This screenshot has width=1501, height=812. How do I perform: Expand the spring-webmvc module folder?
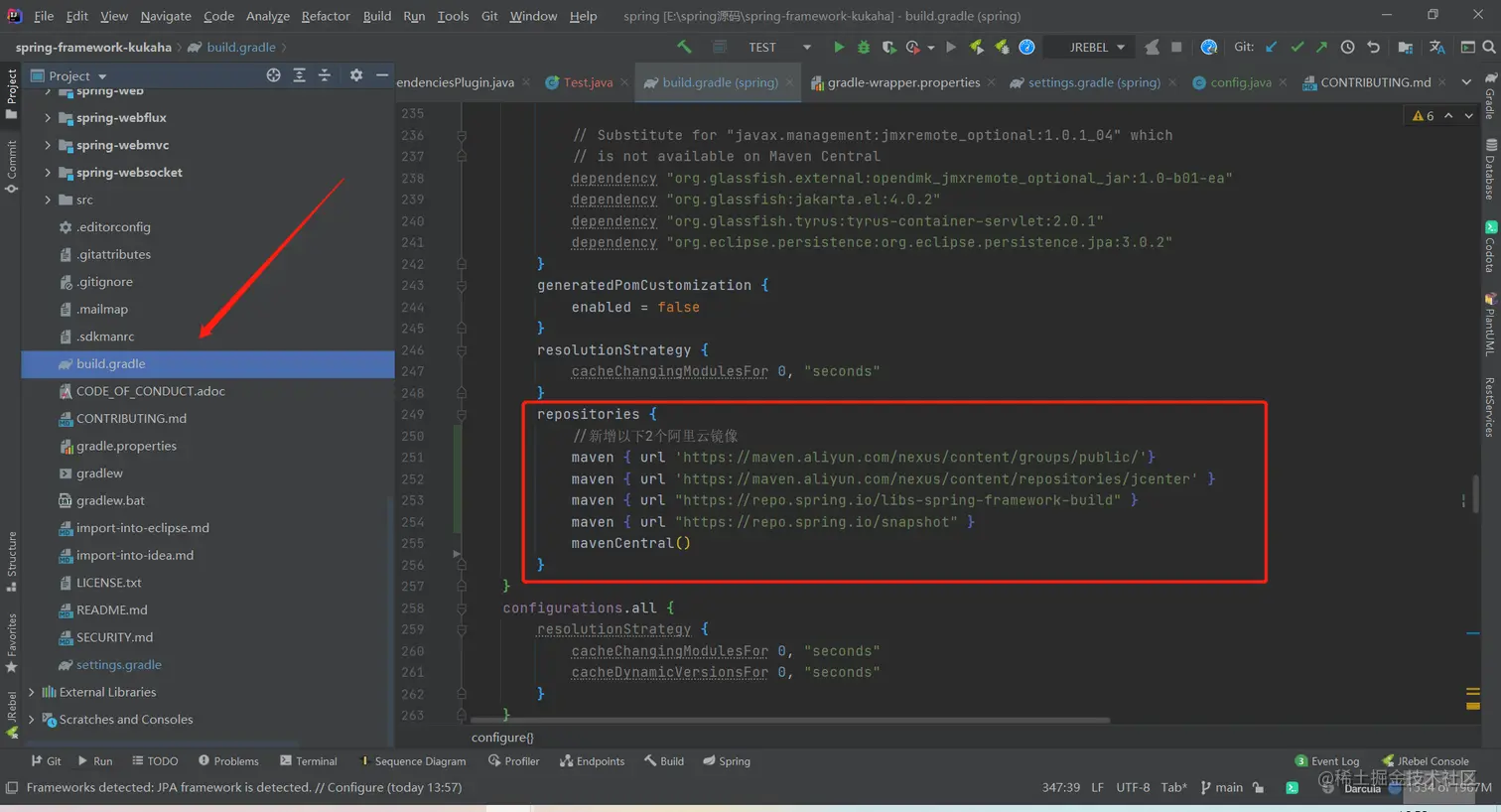pos(48,145)
